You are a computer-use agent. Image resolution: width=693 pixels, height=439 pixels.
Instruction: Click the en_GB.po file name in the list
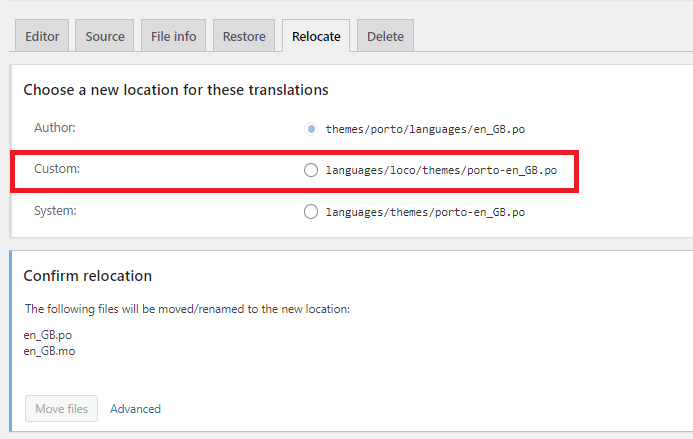click(48, 335)
